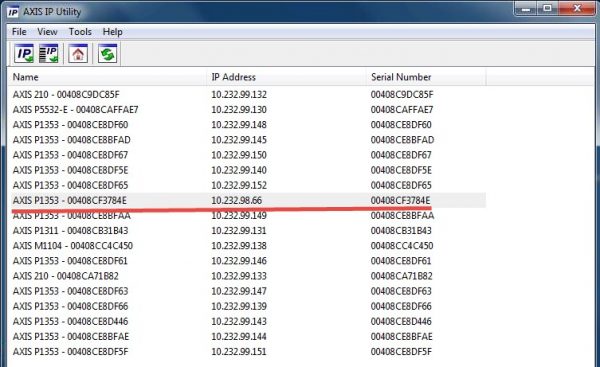The width and height of the screenshot is (600, 367).
Task: Click IP address 10.232.99.152
Action: tap(239, 185)
